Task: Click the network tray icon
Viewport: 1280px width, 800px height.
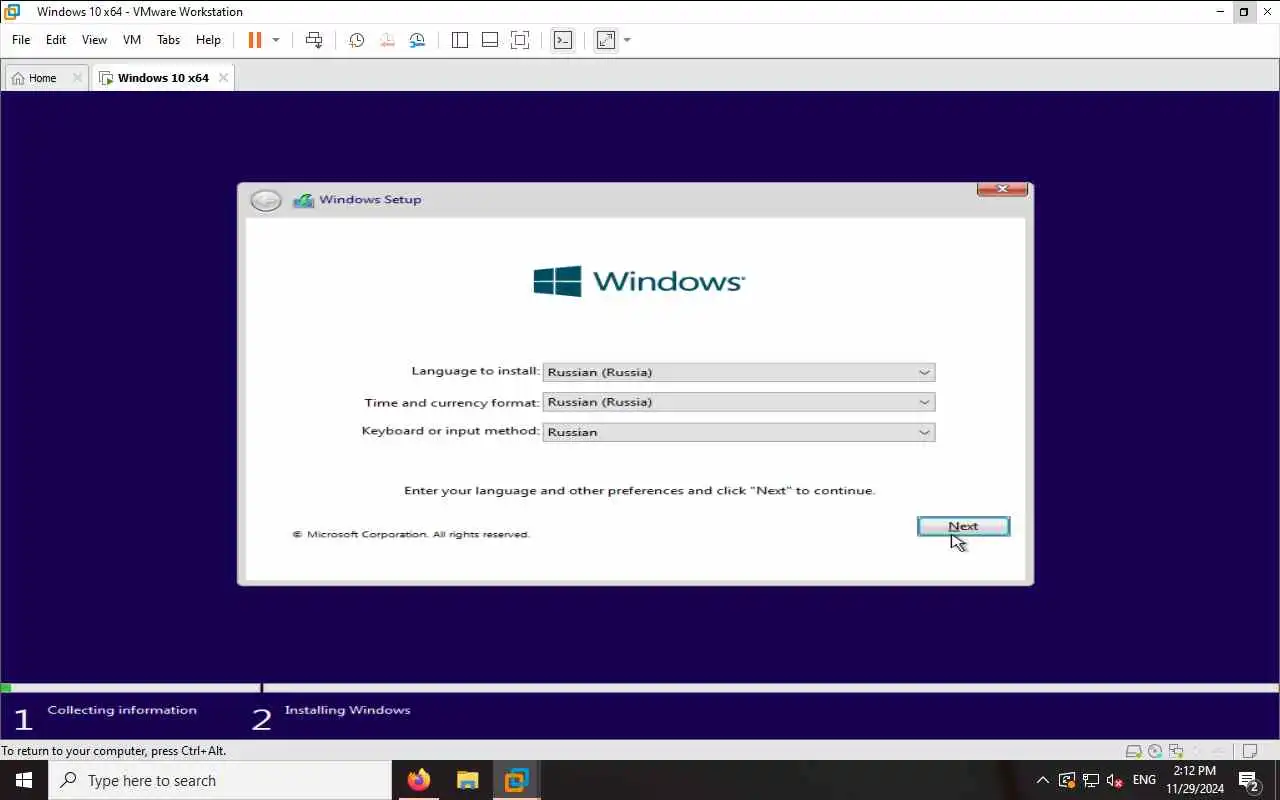Action: 1091,780
